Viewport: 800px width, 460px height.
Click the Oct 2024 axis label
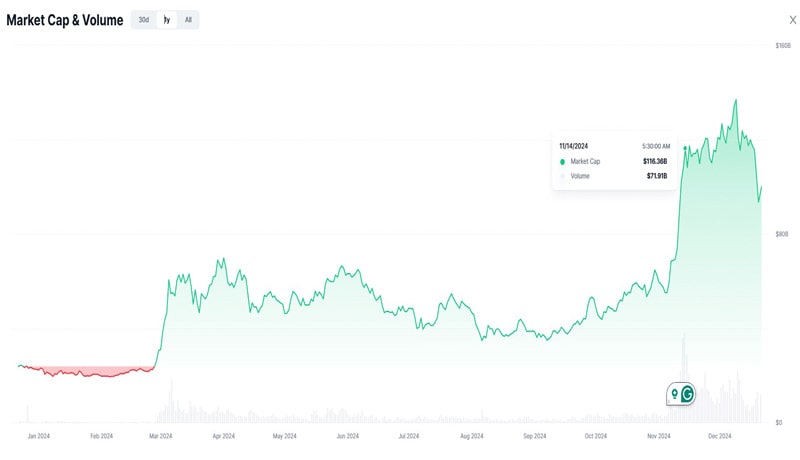pyautogui.click(x=596, y=436)
